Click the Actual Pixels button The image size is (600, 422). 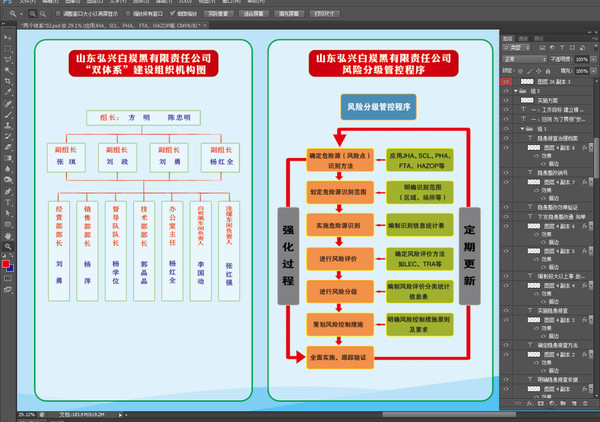pyautogui.click(x=218, y=14)
